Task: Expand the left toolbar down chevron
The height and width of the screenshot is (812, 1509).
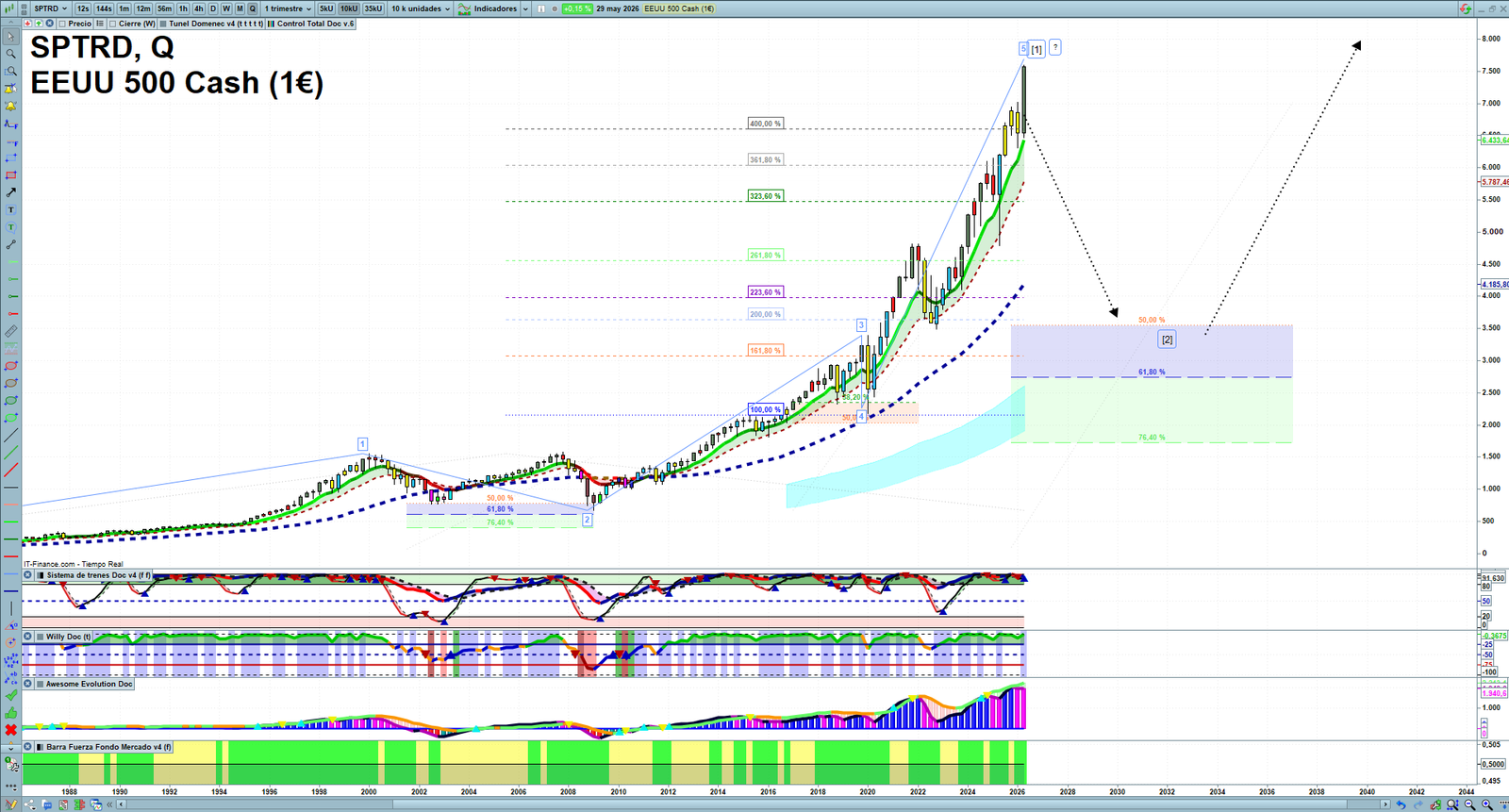Action: (11, 747)
